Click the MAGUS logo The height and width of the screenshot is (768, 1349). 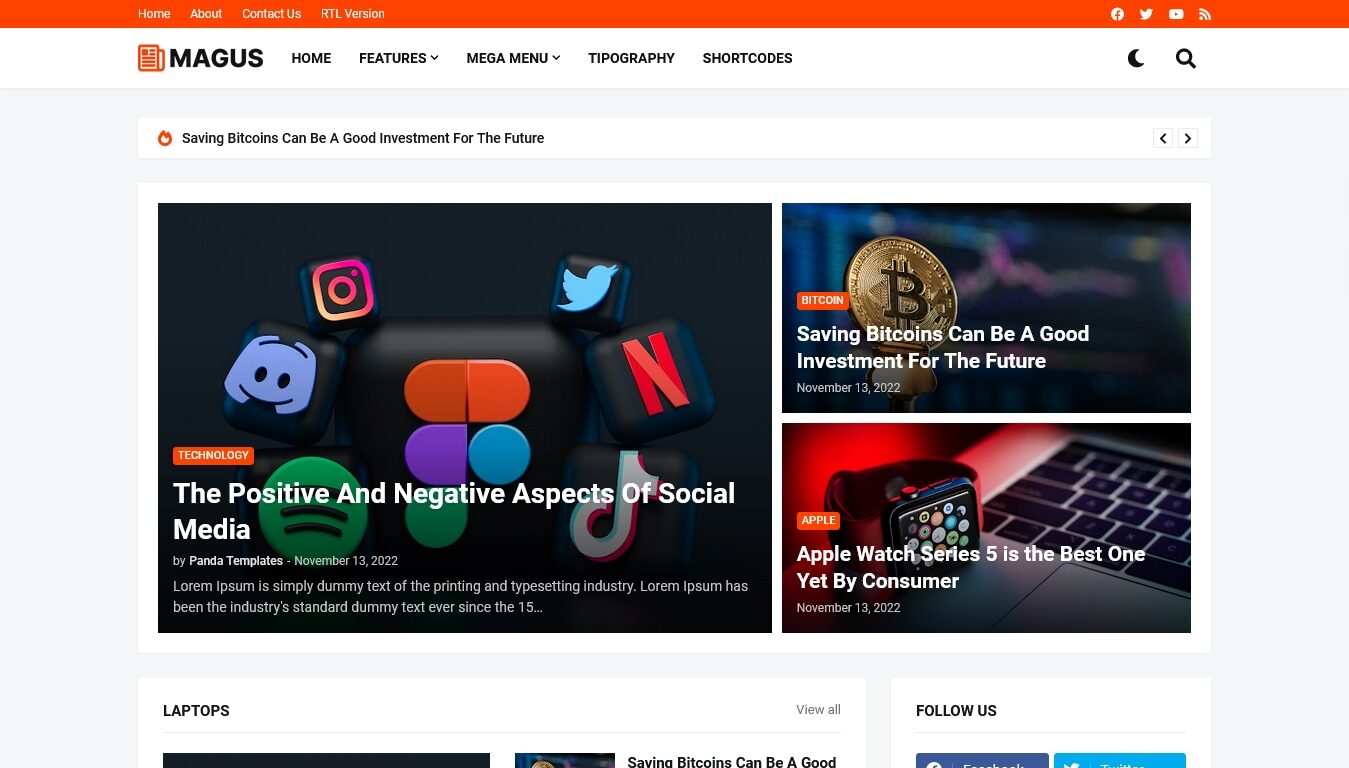pos(201,58)
